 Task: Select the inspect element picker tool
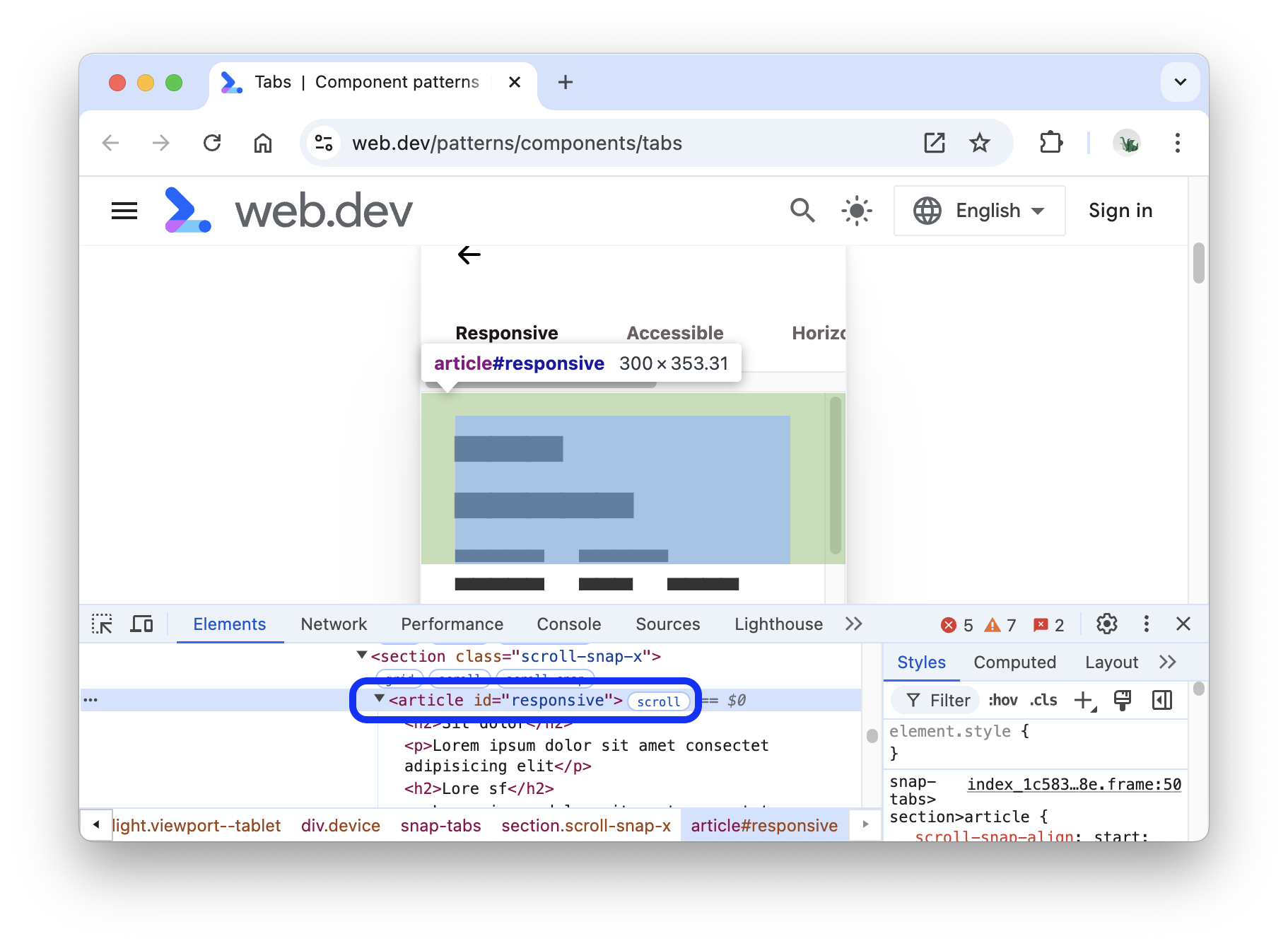point(102,624)
